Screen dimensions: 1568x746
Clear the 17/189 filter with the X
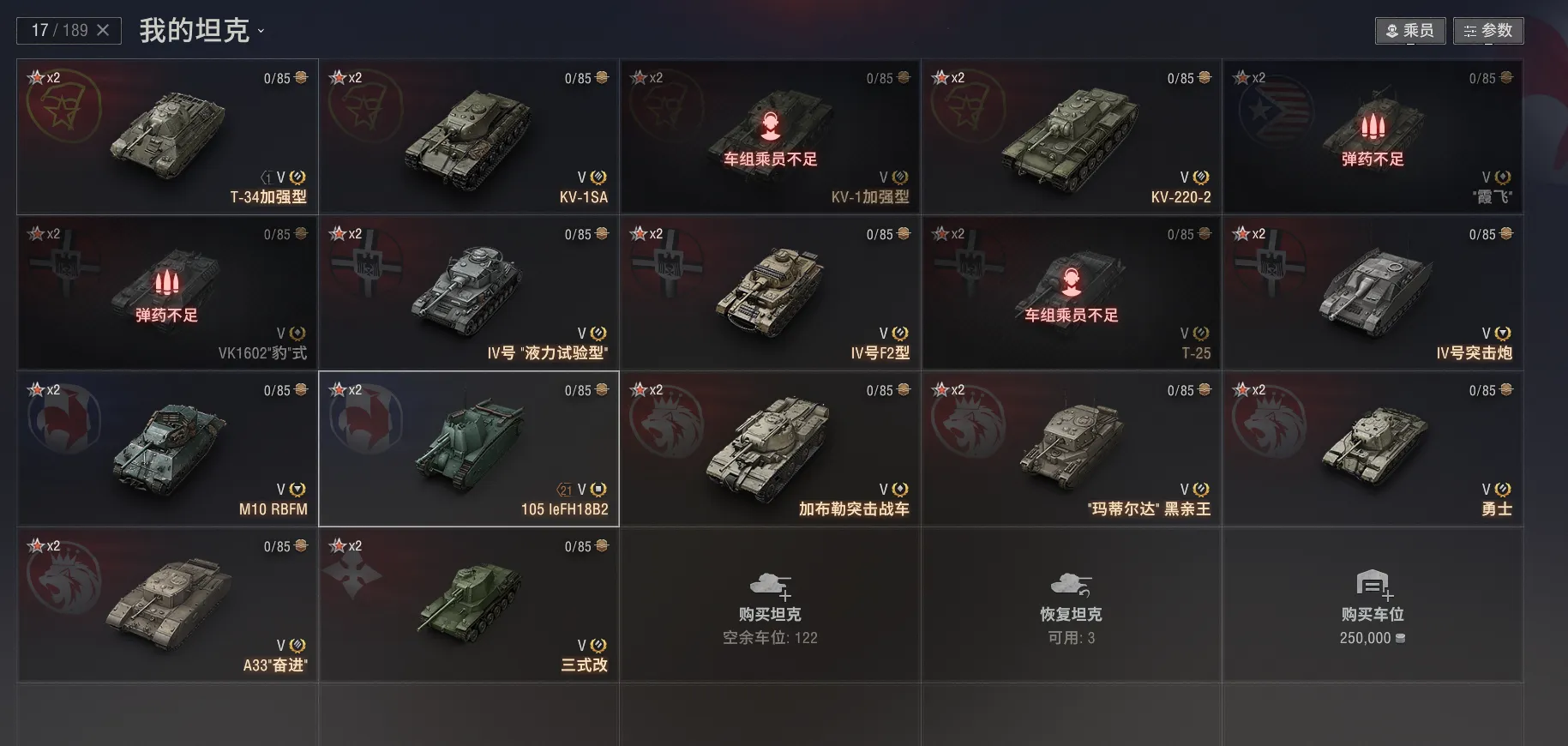tap(103, 30)
